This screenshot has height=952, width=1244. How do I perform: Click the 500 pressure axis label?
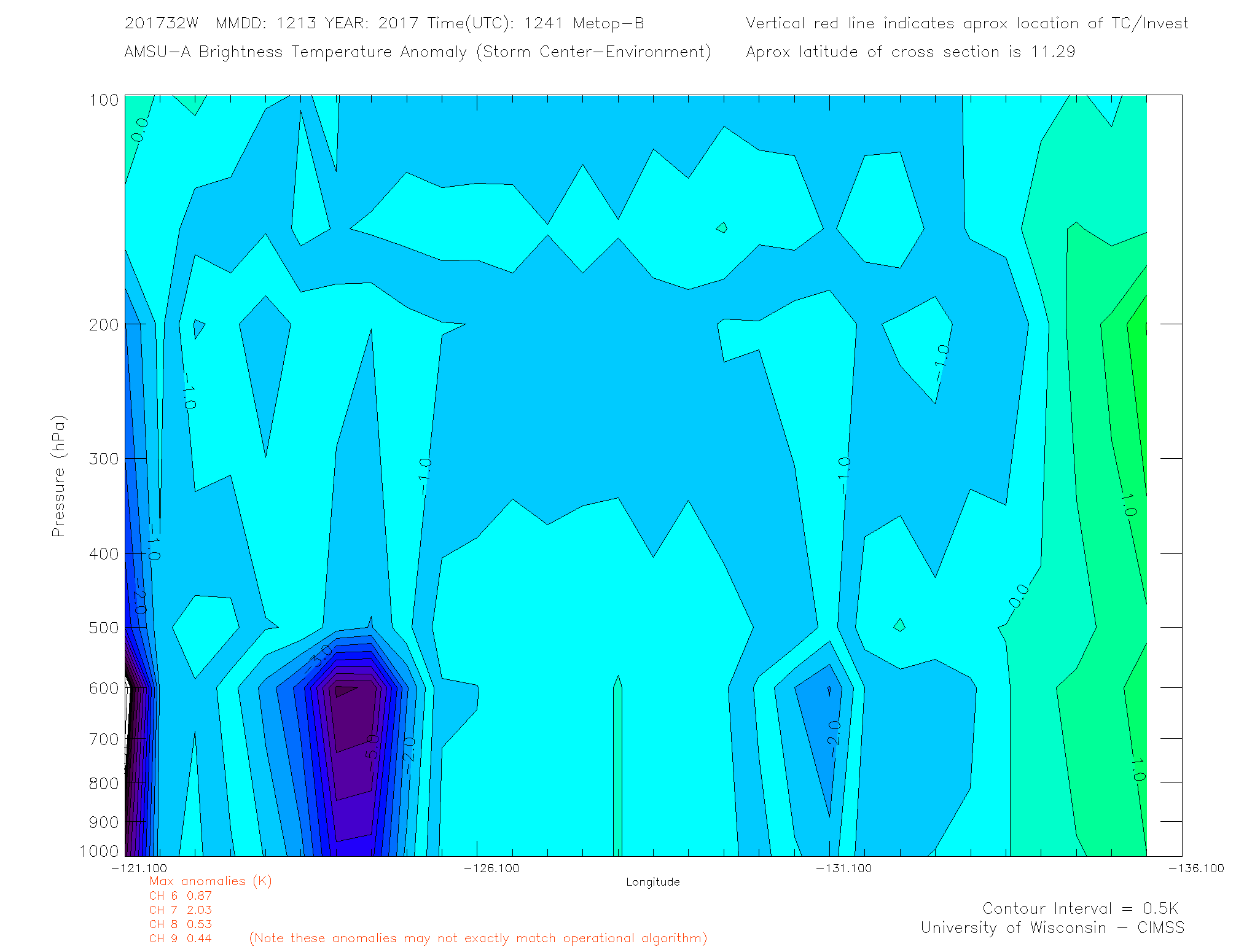click(x=103, y=627)
